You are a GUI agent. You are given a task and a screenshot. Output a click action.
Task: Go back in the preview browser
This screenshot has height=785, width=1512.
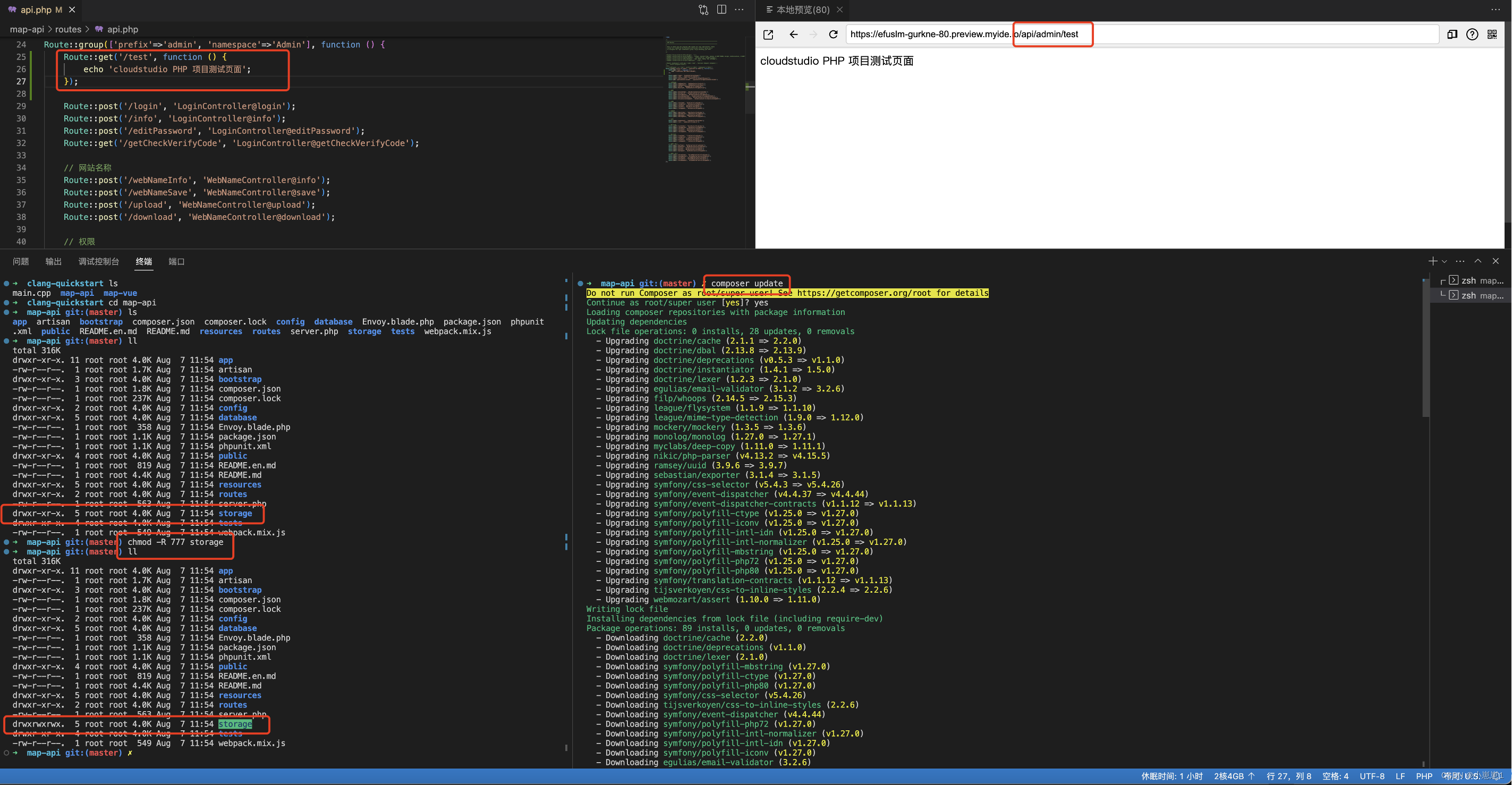click(x=794, y=34)
